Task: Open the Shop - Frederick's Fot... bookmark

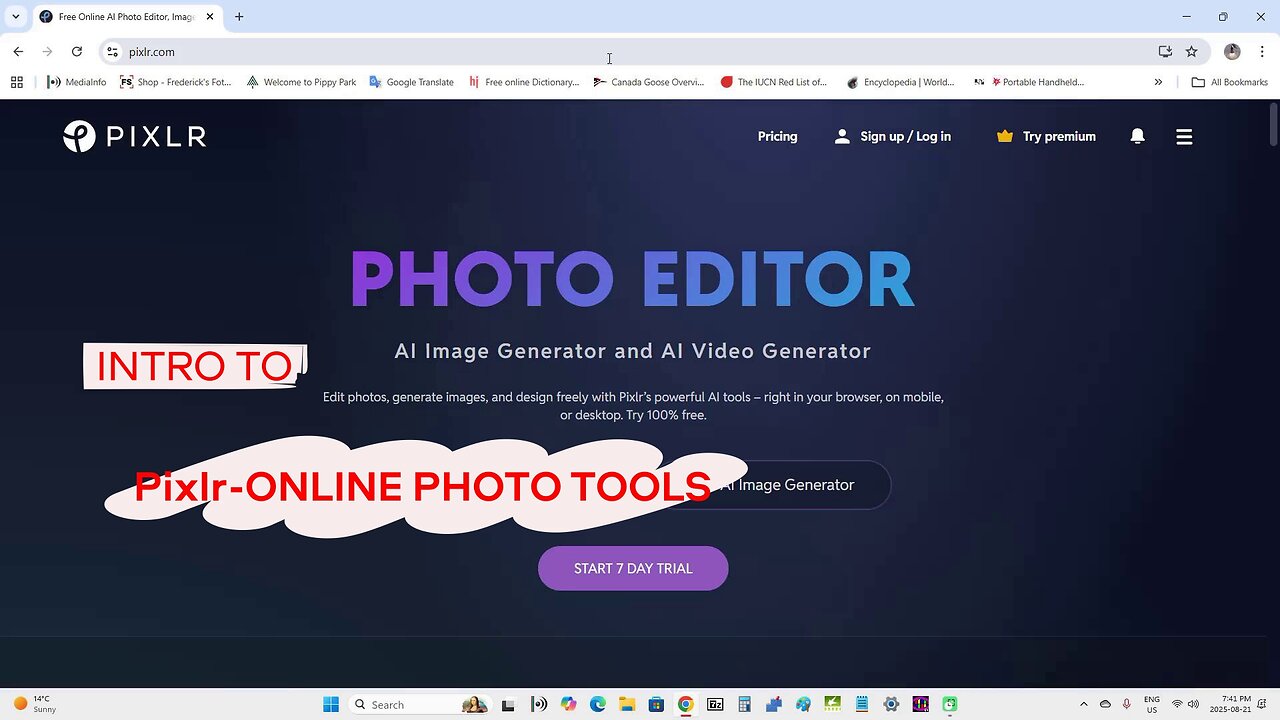Action: (176, 82)
